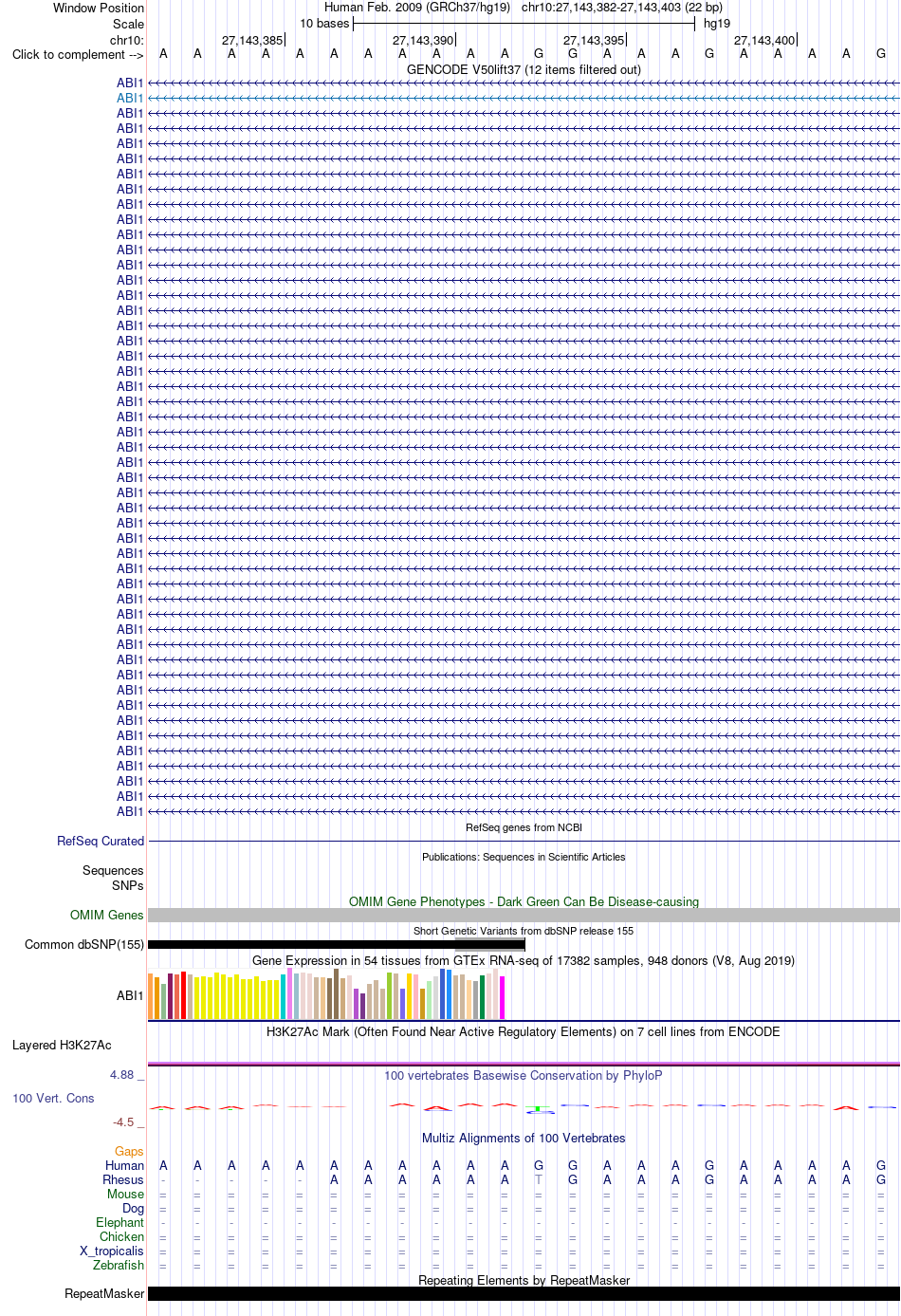Click the Common dbSNP(155) track label

pyautogui.click(x=84, y=945)
